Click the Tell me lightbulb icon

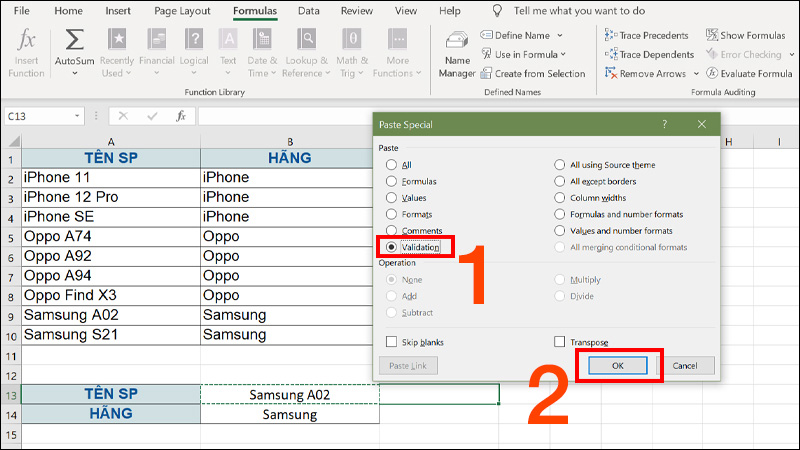point(497,11)
